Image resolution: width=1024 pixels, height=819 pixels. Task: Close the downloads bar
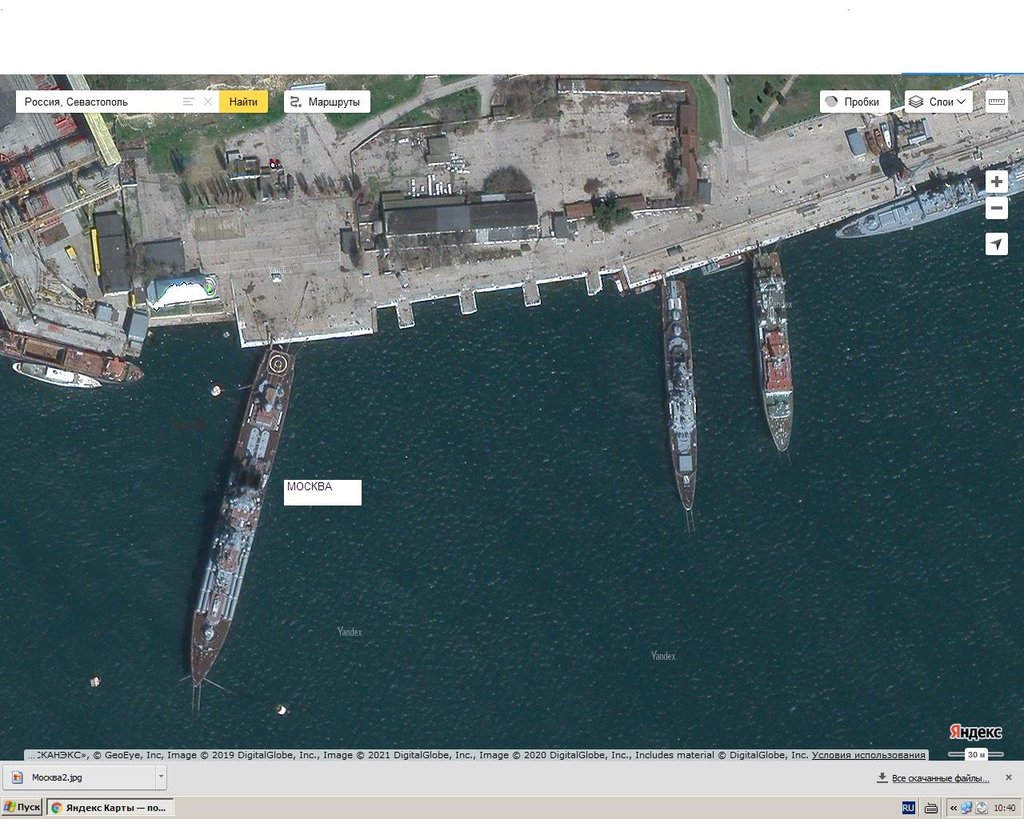coord(1009,777)
